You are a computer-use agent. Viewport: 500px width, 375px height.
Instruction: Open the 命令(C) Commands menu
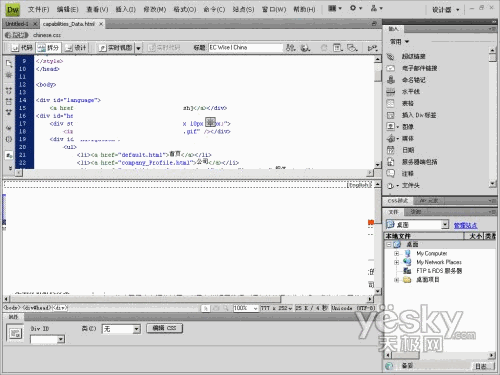(214, 9)
